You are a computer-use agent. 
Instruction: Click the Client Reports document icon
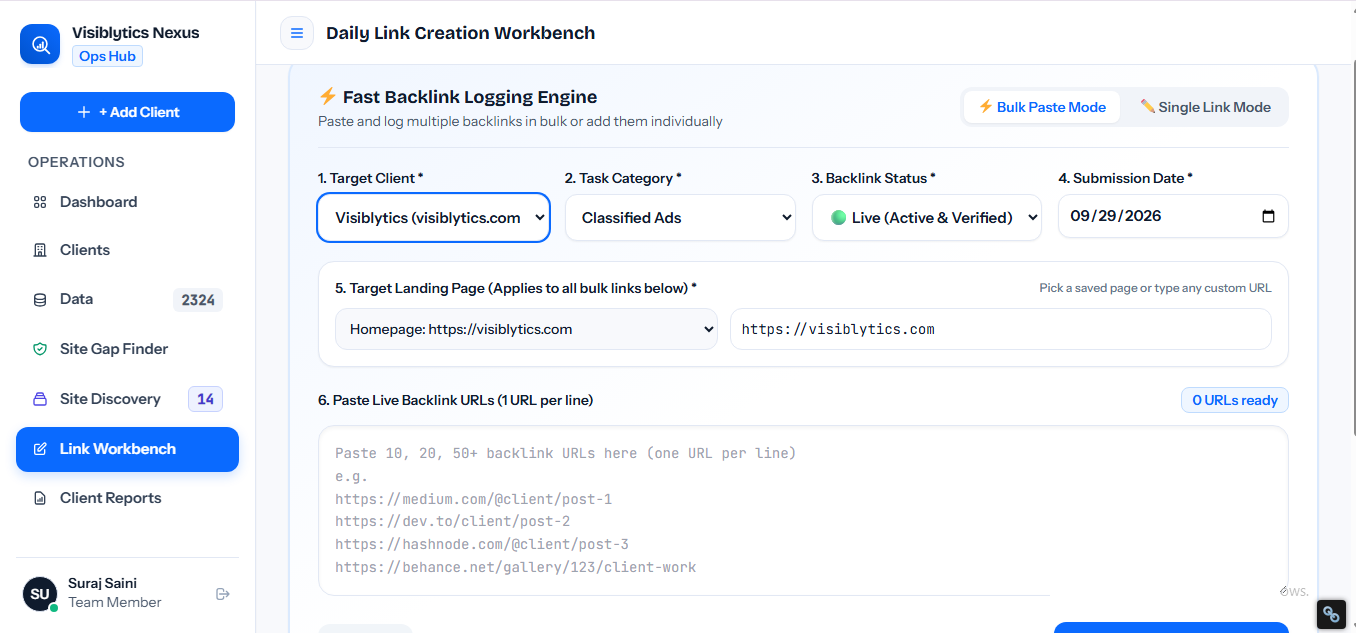40,498
